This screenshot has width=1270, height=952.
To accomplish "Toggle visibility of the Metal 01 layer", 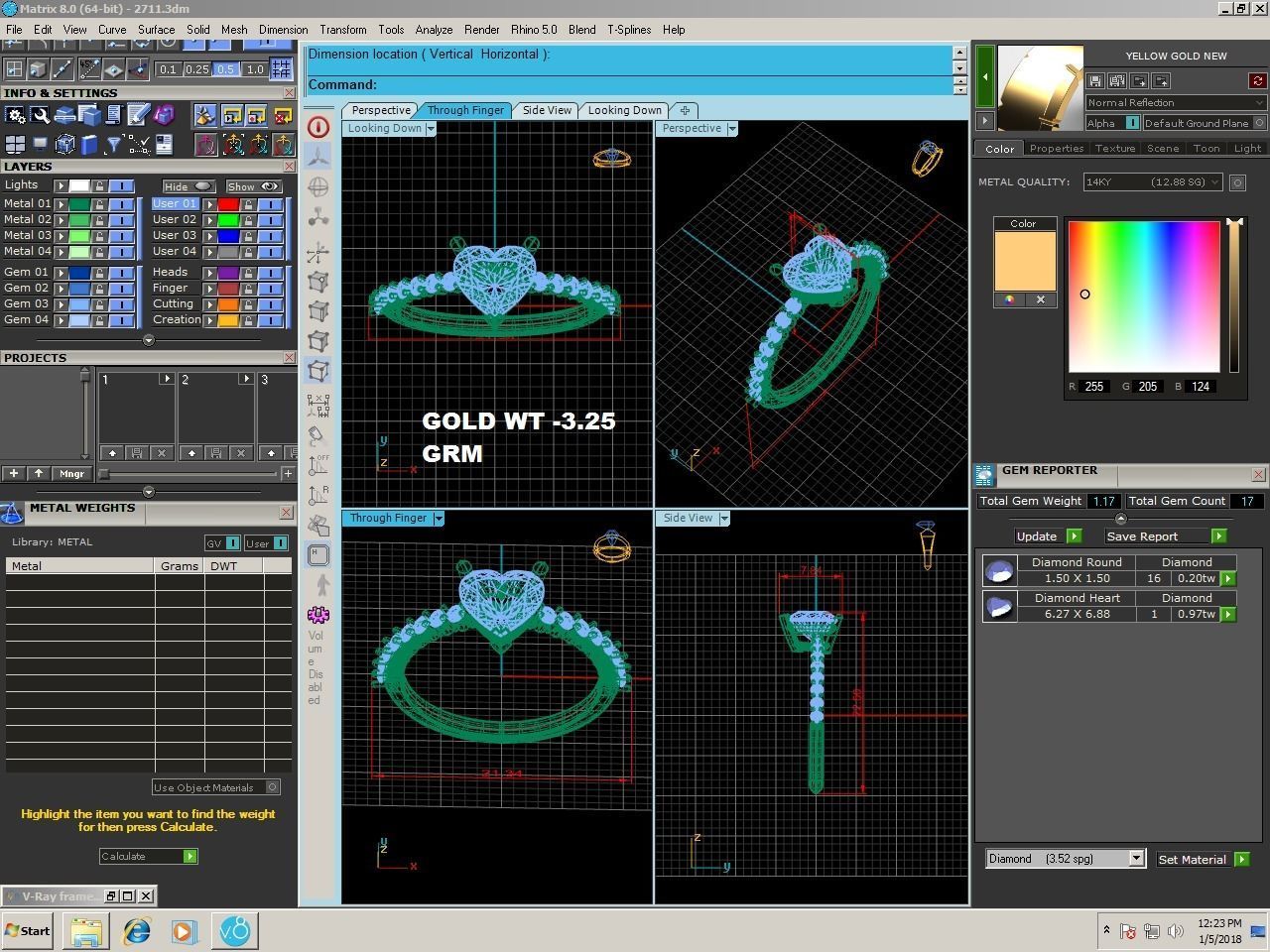I will tap(121, 203).
